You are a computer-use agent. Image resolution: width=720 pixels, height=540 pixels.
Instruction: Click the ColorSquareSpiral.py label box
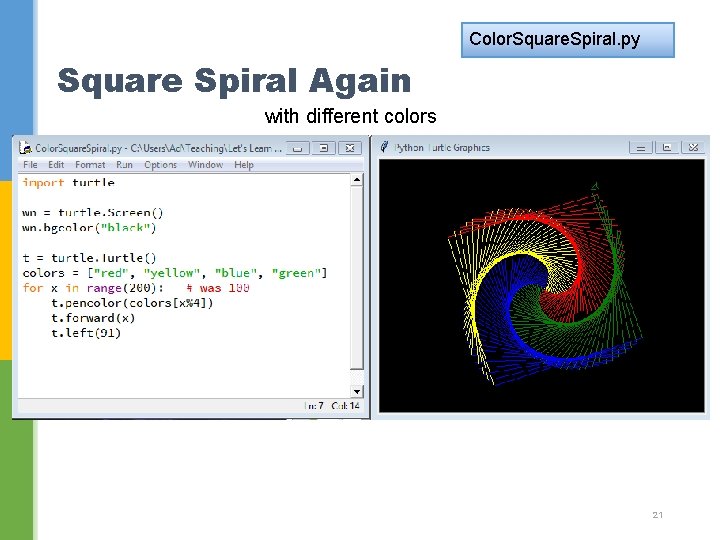click(x=568, y=40)
